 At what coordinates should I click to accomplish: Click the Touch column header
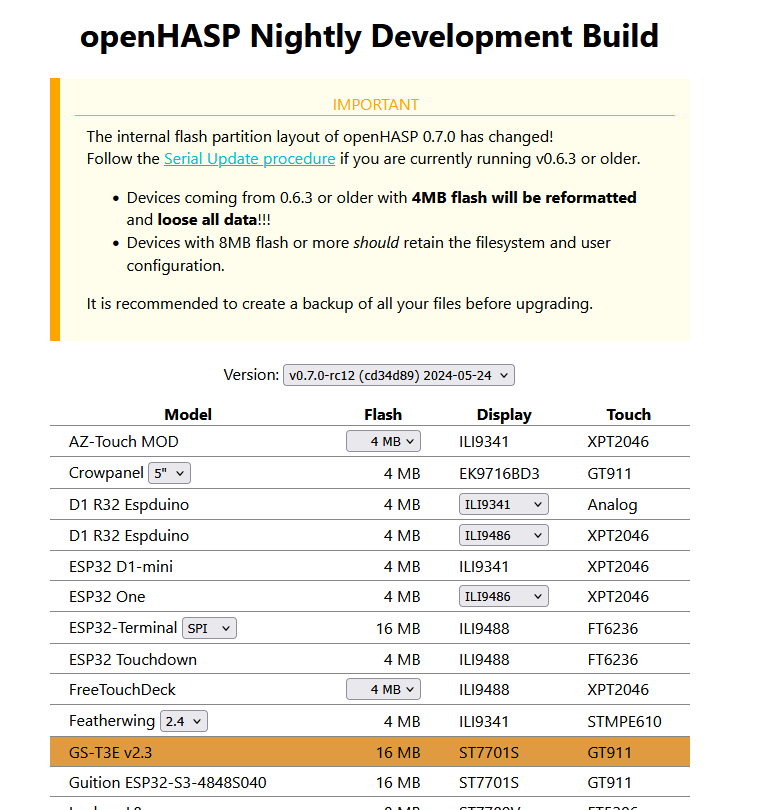628,414
